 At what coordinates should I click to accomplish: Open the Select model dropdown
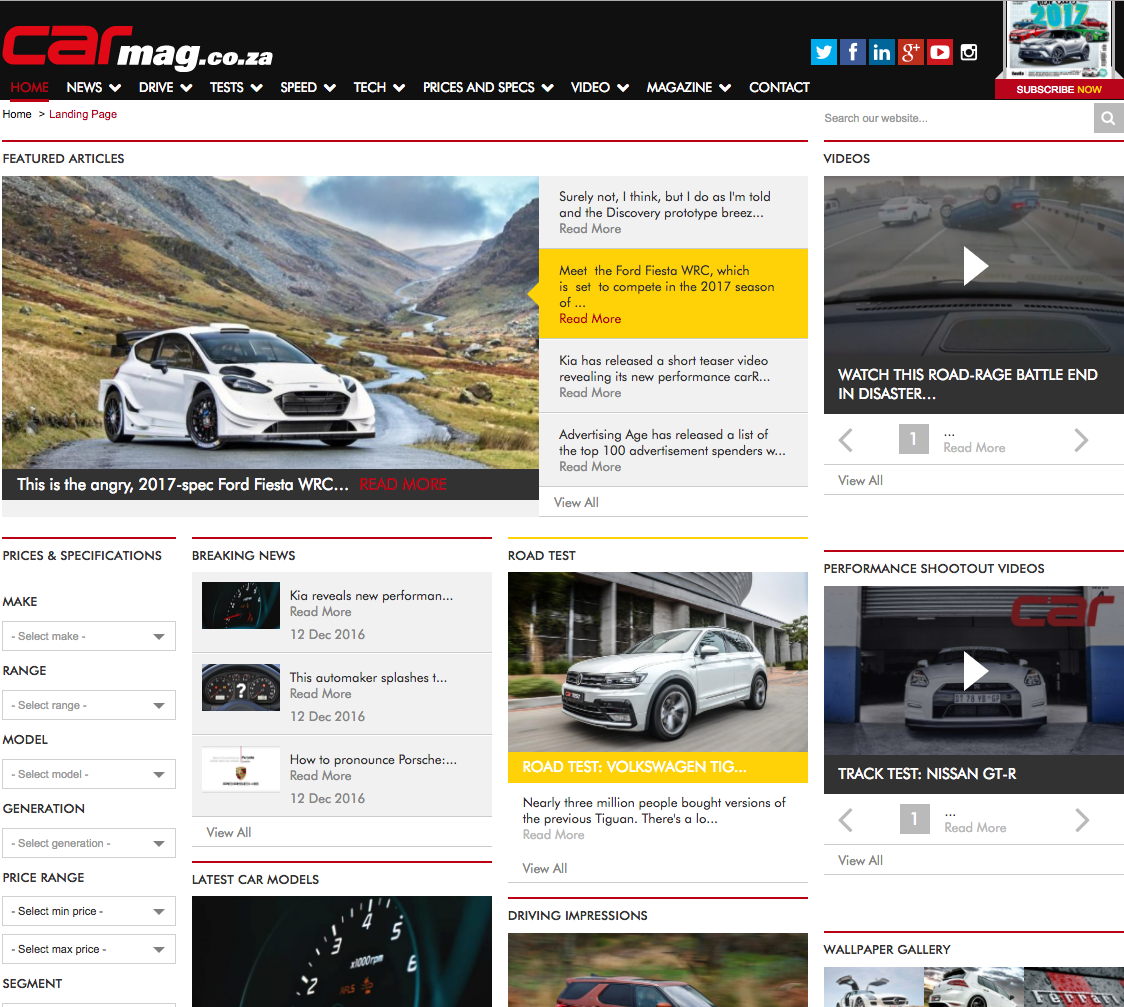[x=89, y=774]
